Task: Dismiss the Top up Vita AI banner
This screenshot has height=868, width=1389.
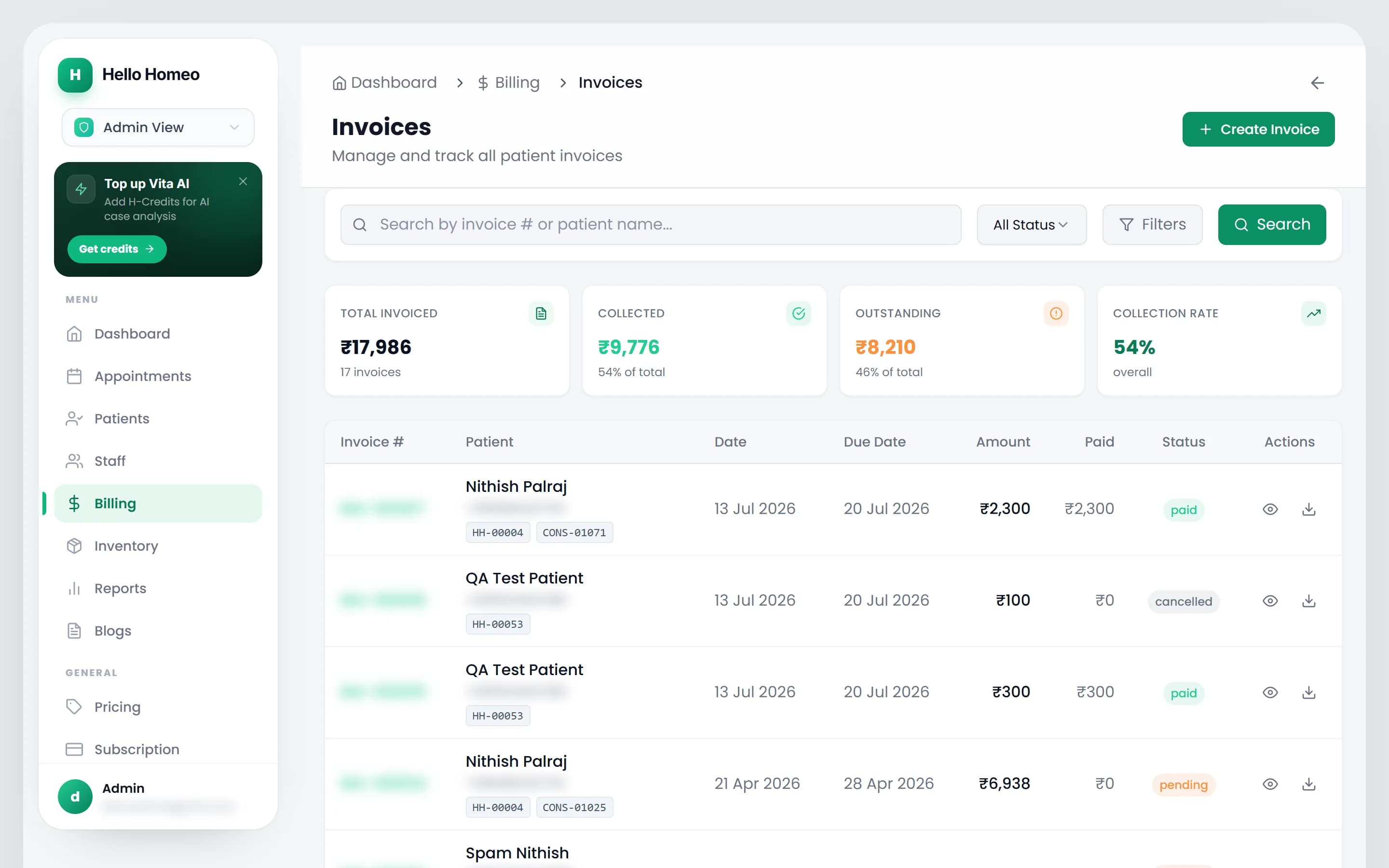Action: (243, 181)
